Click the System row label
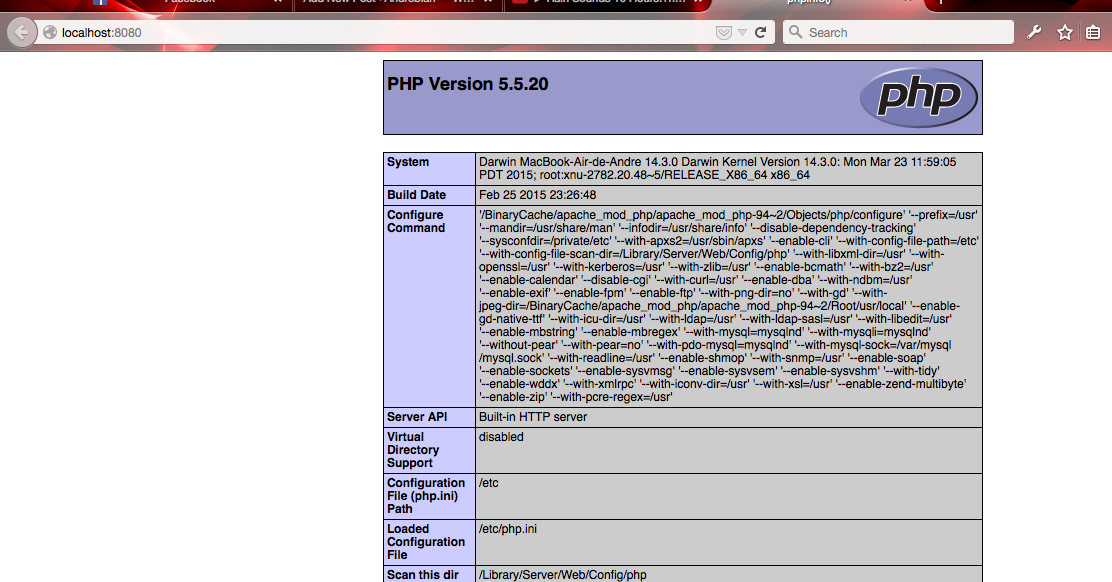Viewport: 1112px width, 582px height. click(408, 162)
